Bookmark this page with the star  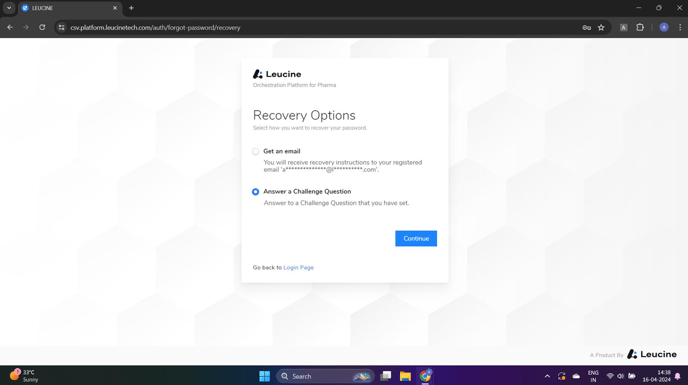click(x=601, y=27)
